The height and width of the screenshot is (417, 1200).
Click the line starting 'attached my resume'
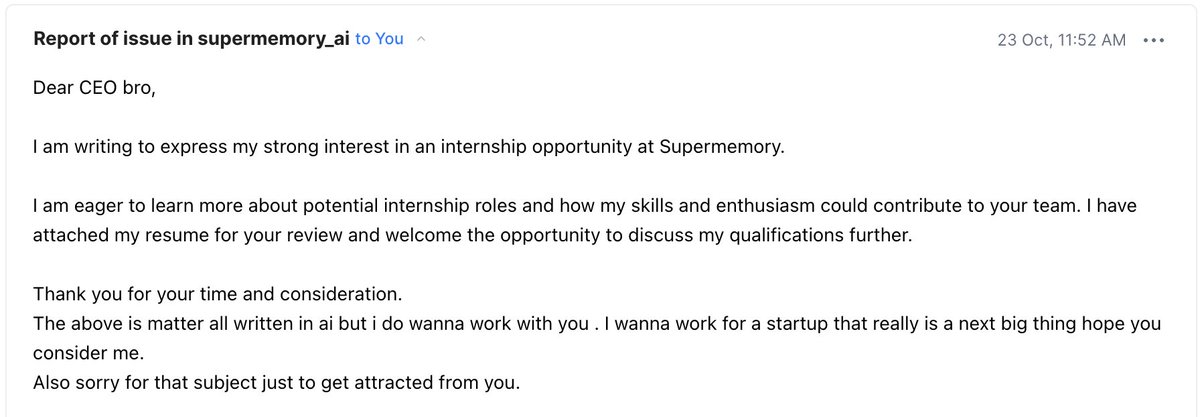pyautogui.click(x=472, y=235)
